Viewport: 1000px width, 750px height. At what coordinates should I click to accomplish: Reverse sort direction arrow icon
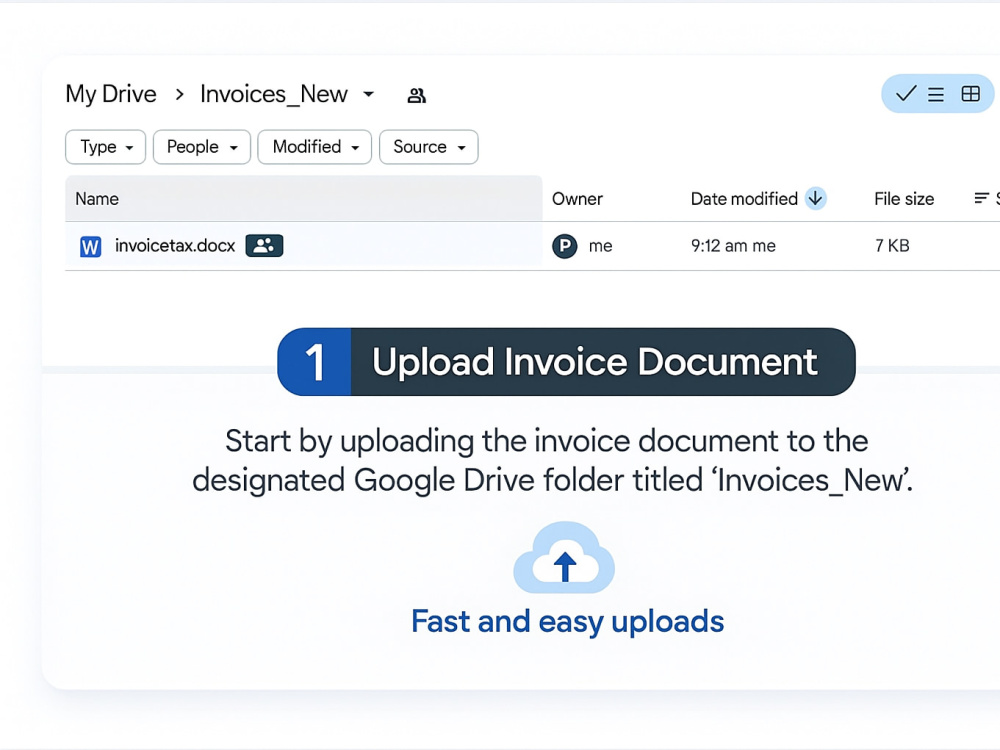[815, 198]
